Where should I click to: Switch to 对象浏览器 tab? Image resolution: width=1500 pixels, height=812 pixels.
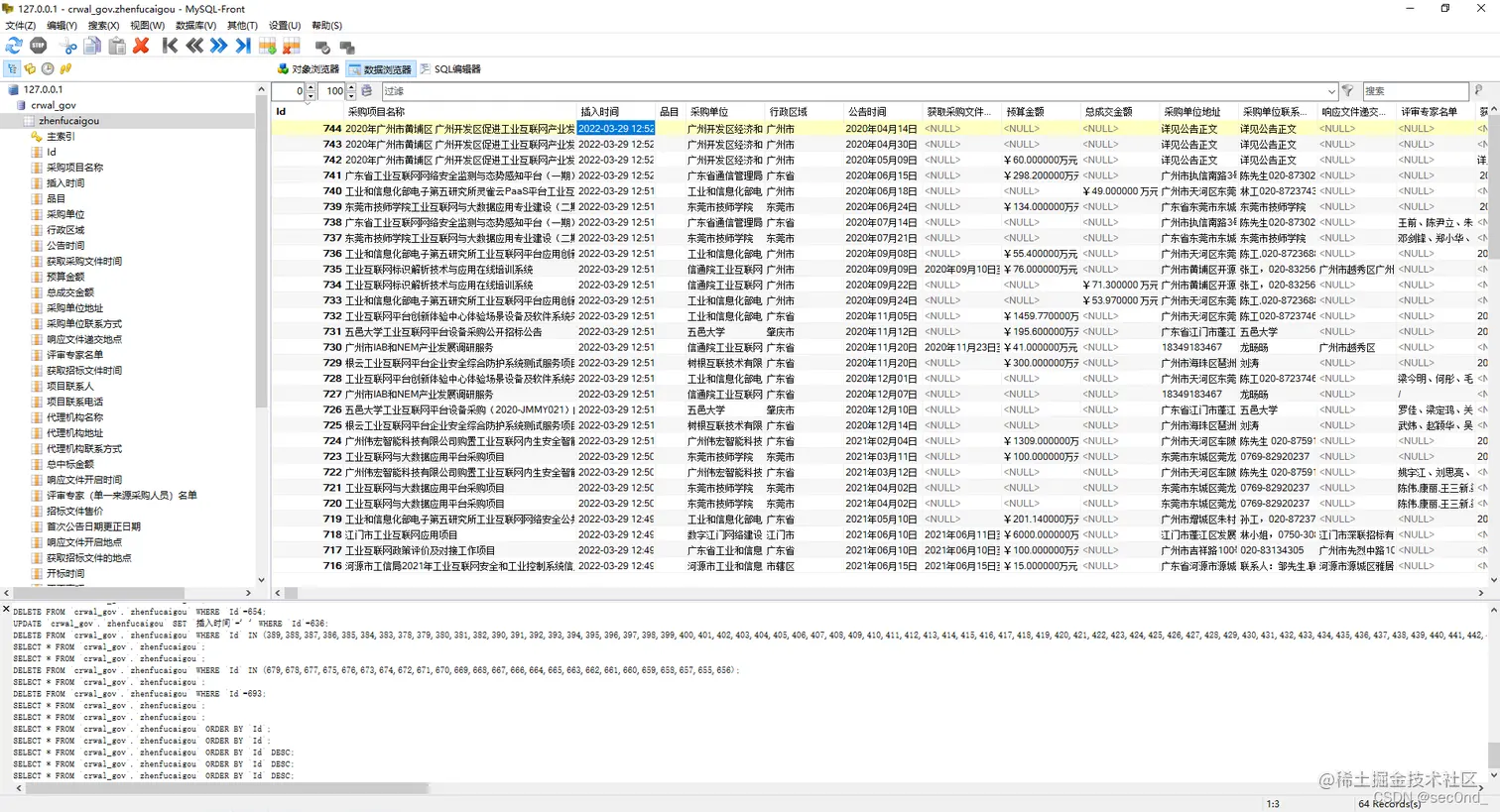308,69
